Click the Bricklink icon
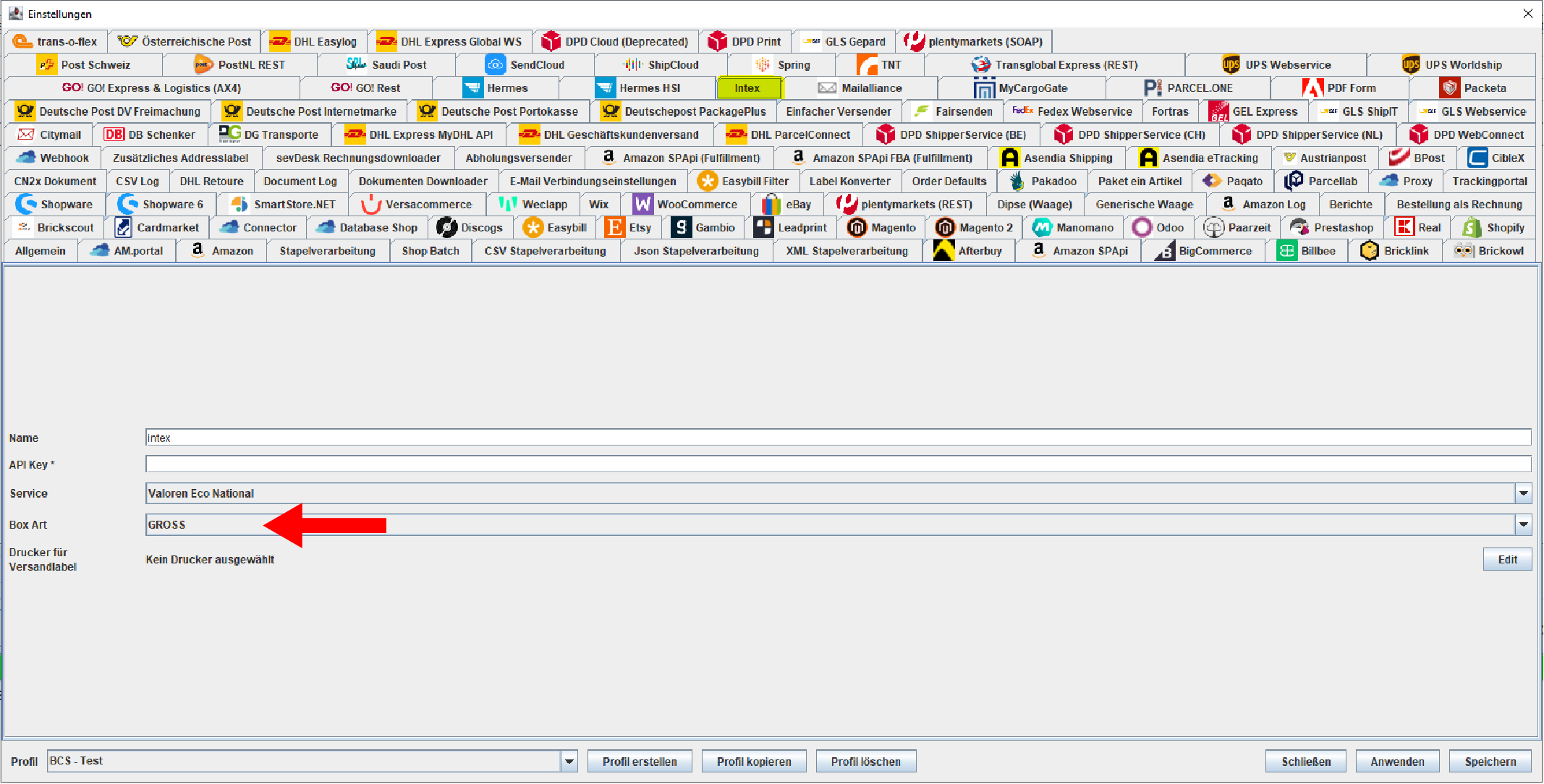Screen dimensions: 1544x784 1369,251
